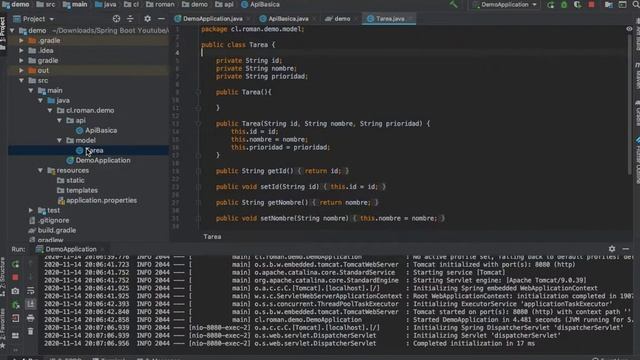Print the Run console output
This screenshot has height=360, width=640.
[x=31, y=318]
